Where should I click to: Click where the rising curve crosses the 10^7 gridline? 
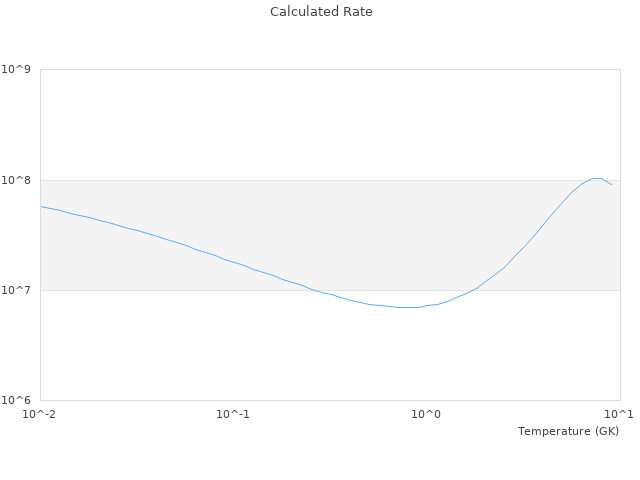click(475, 290)
